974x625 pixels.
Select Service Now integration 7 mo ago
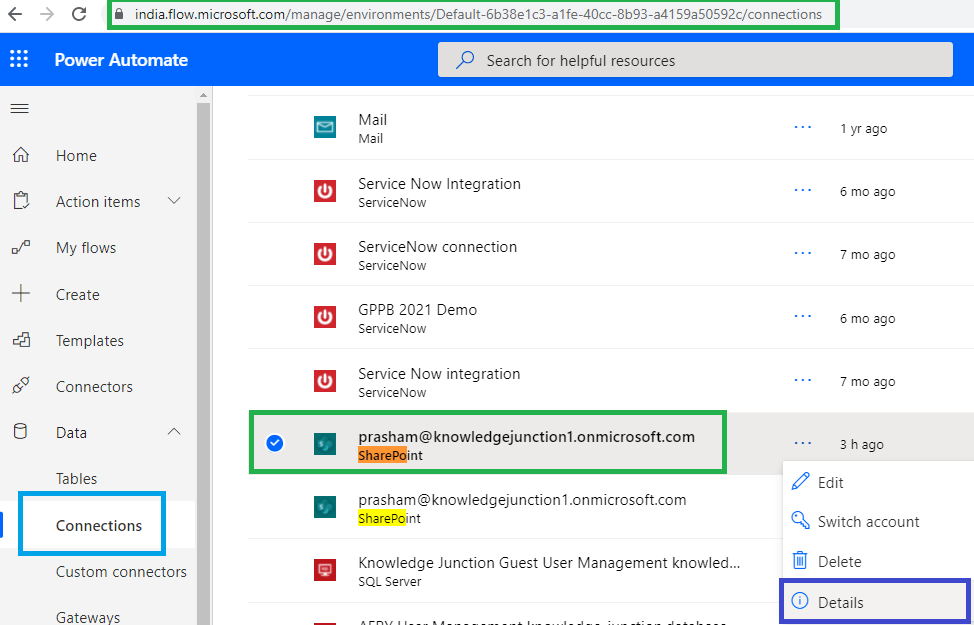click(439, 374)
